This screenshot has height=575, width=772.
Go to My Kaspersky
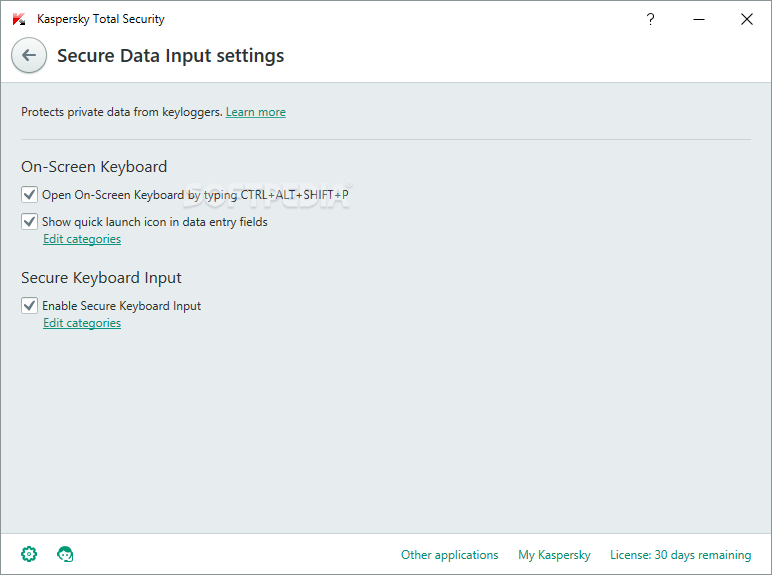click(x=554, y=555)
